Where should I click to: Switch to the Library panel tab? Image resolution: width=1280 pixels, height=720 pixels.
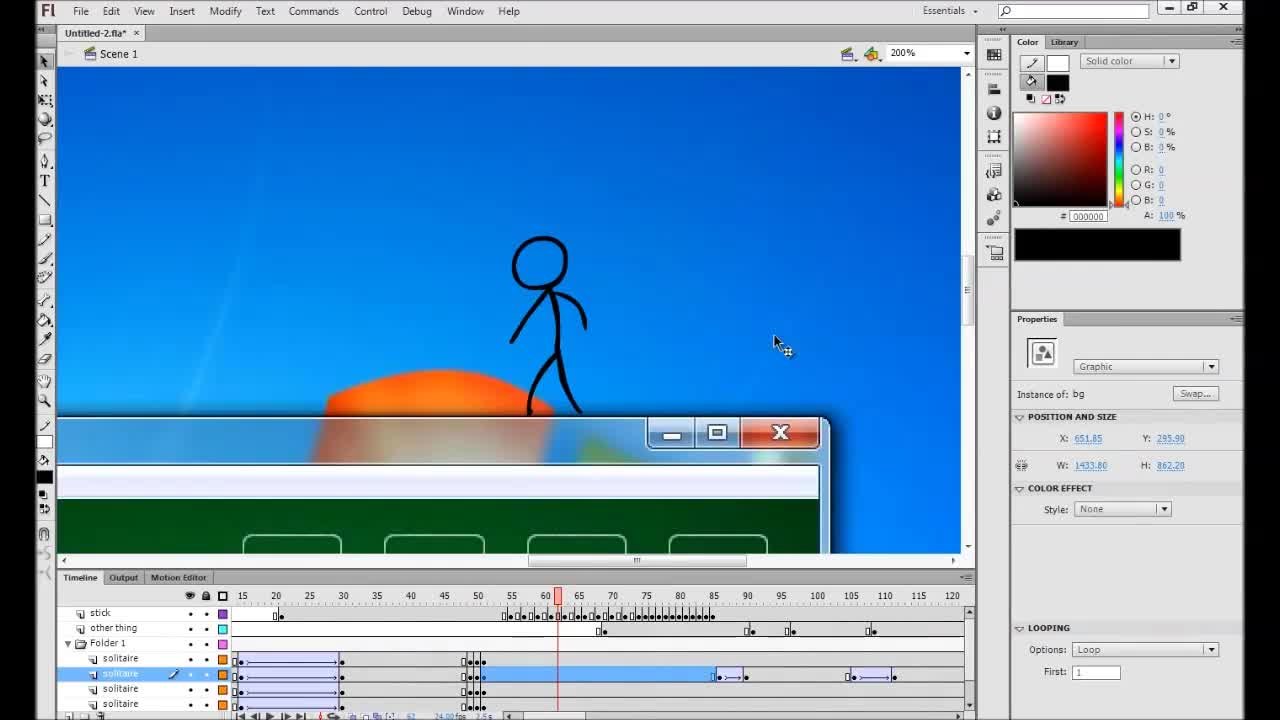tap(1064, 42)
